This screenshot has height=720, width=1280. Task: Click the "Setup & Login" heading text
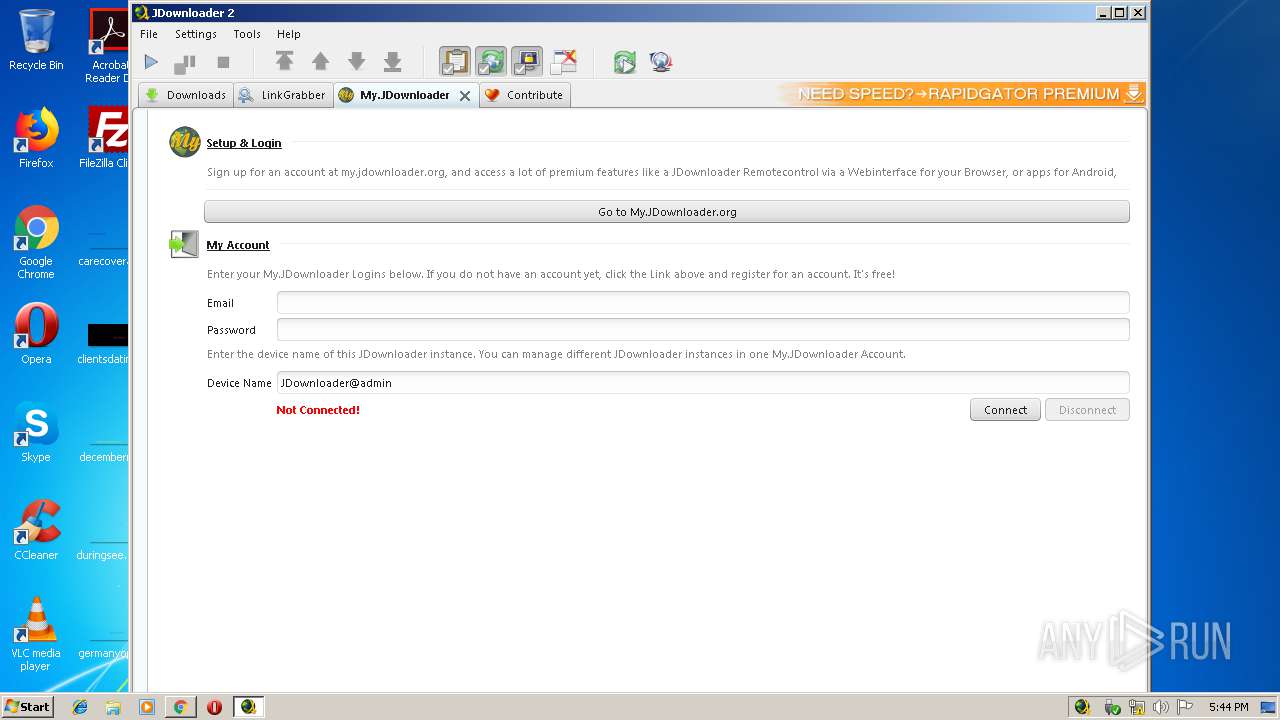click(x=244, y=143)
